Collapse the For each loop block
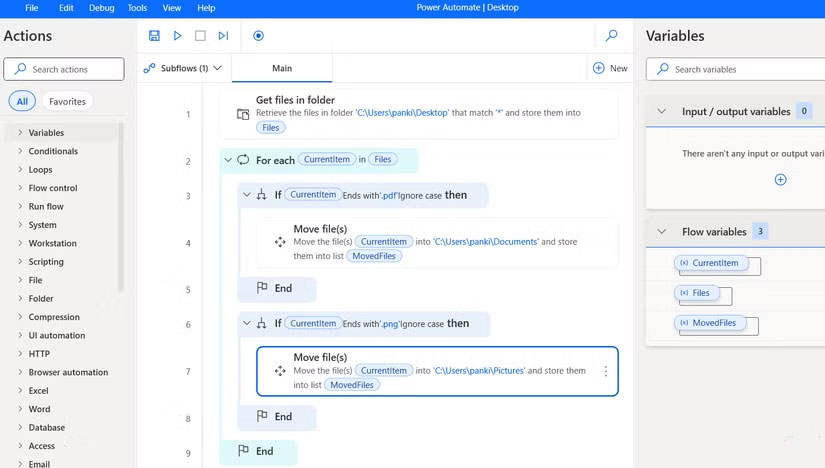 (x=228, y=160)
